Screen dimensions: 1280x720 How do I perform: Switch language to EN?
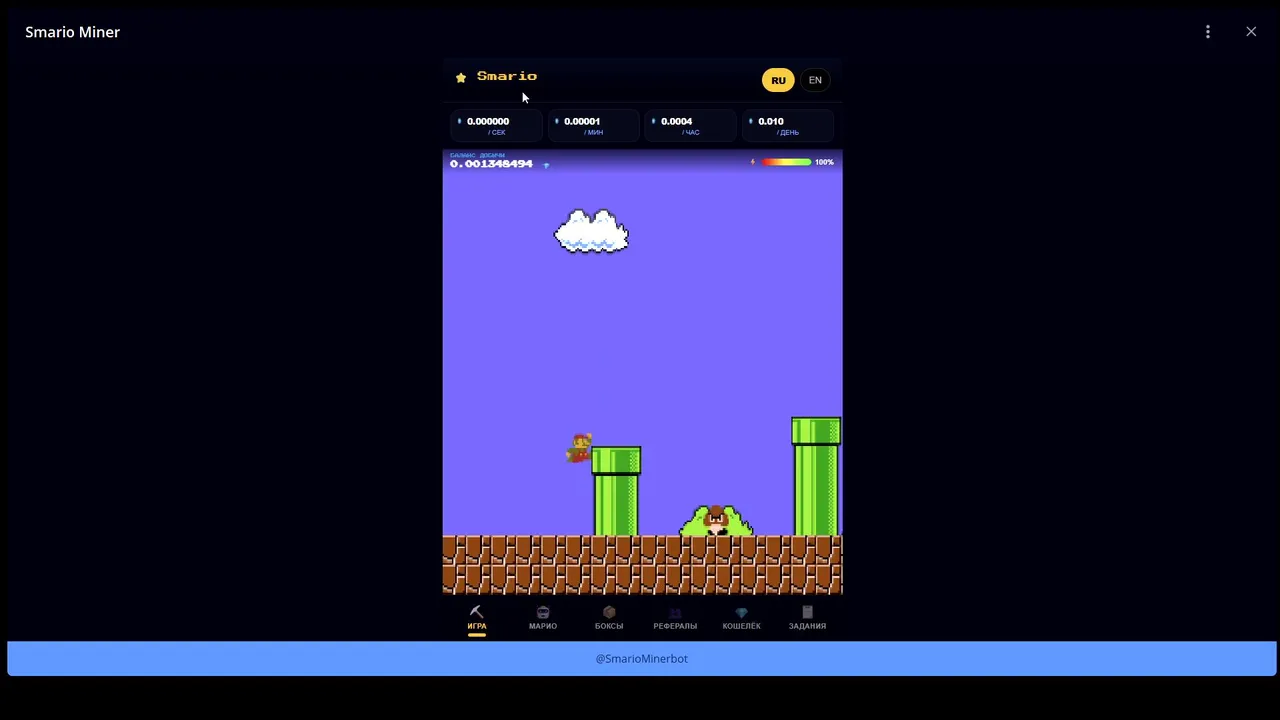[x=815, y=80]
